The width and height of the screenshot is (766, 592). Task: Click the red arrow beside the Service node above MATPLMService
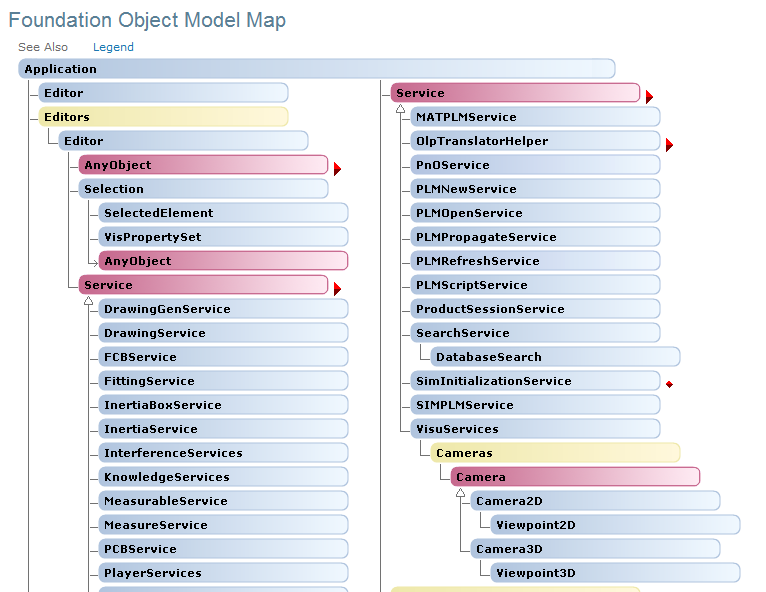[x=649, y=97]
